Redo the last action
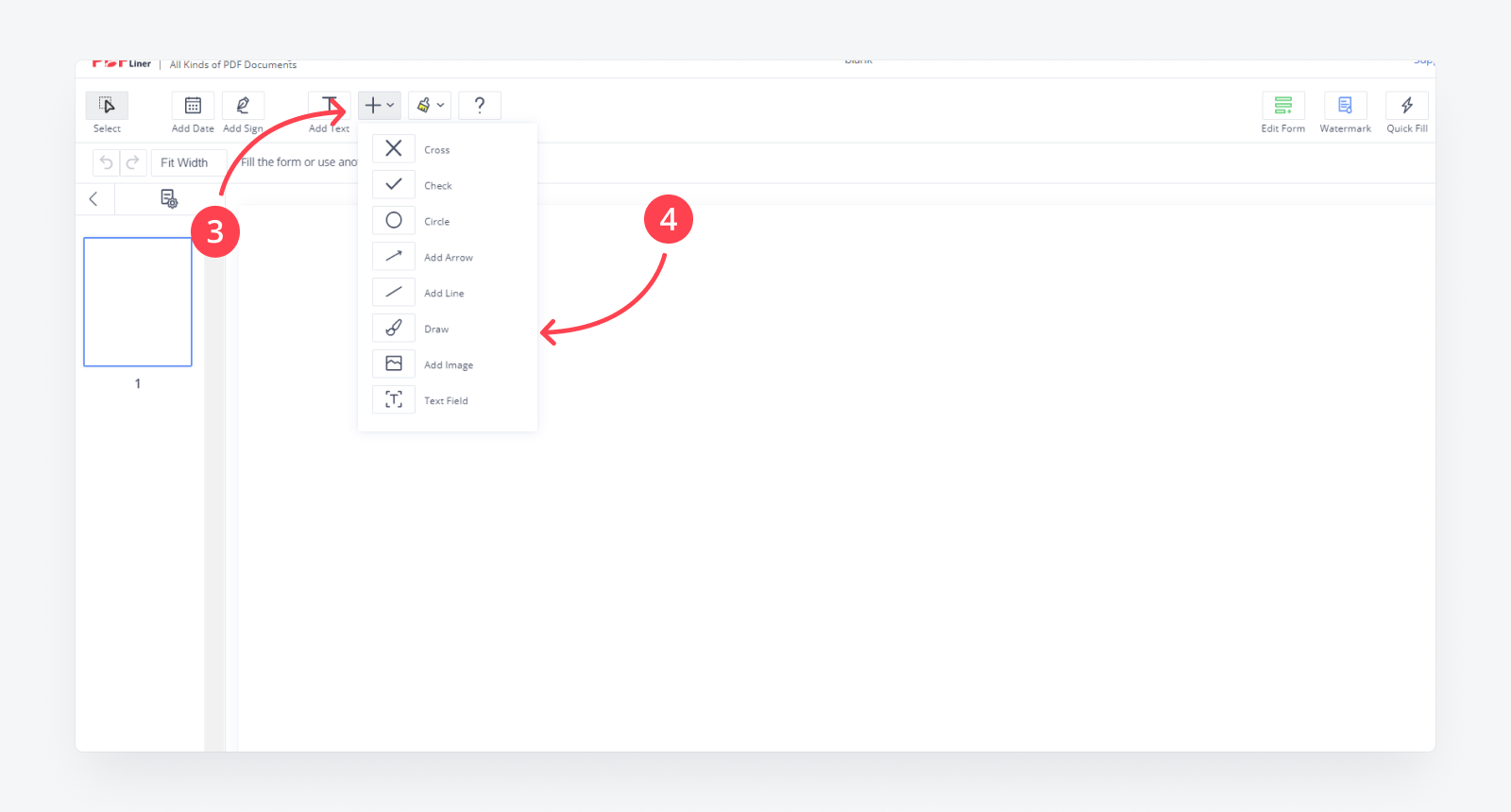 [x=133, y=162]
